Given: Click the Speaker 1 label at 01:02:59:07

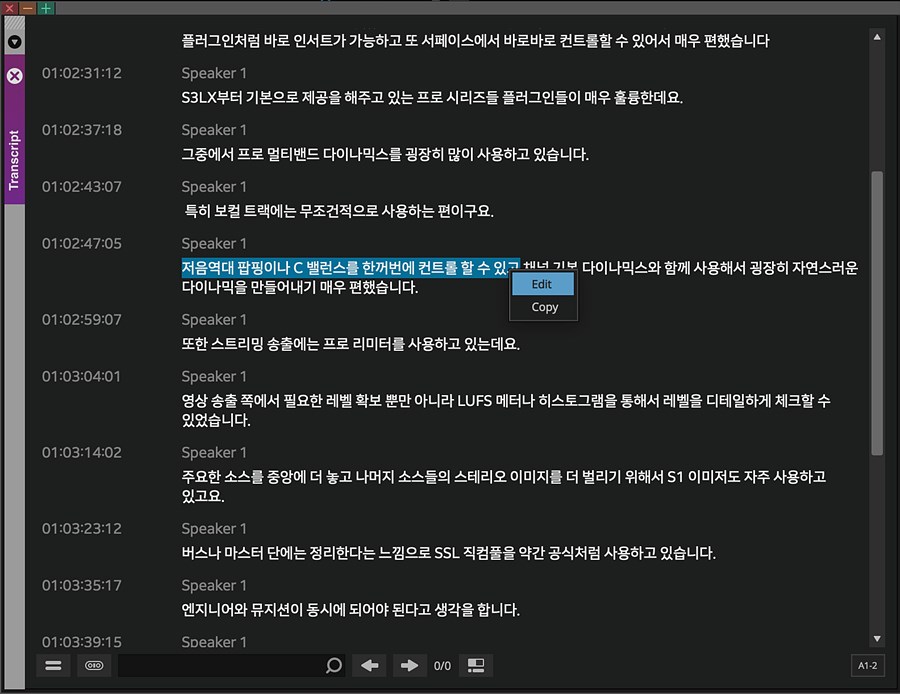Looking at the screenshot, I should tap(214, 320).
